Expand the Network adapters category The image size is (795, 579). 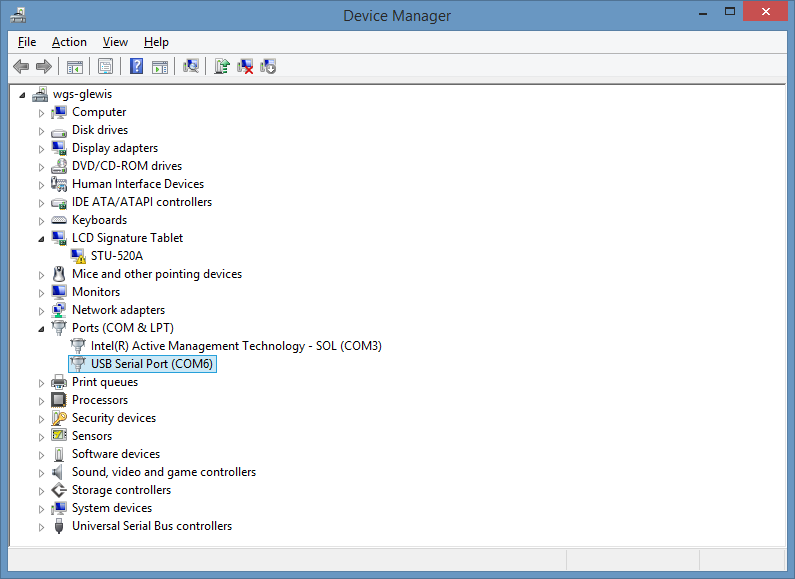point(41,311)
